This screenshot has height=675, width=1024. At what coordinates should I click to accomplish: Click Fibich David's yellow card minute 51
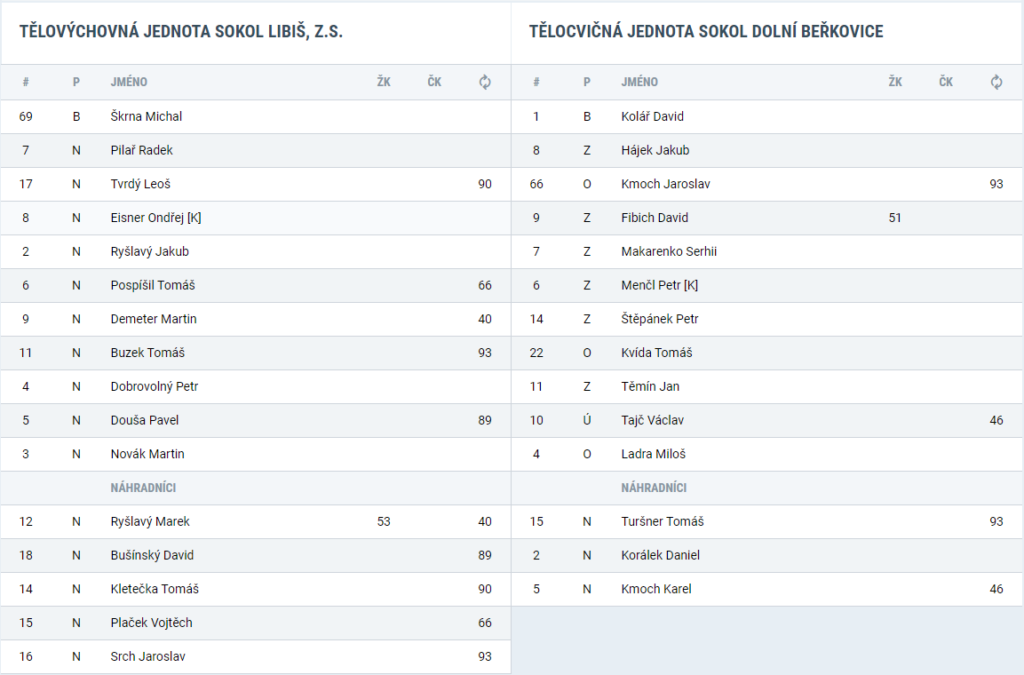tap(895, 218)
